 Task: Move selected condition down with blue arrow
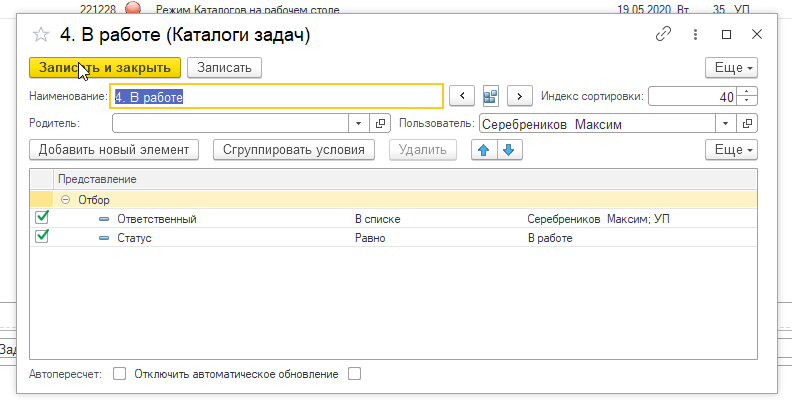(508, 150)
